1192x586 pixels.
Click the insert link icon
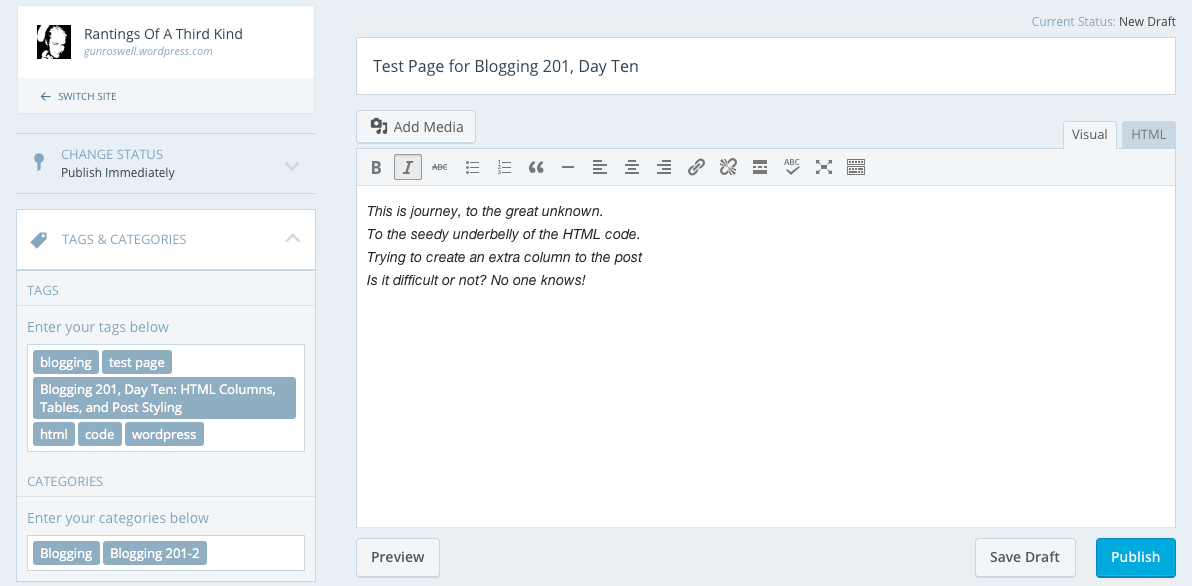coord(696,168)
